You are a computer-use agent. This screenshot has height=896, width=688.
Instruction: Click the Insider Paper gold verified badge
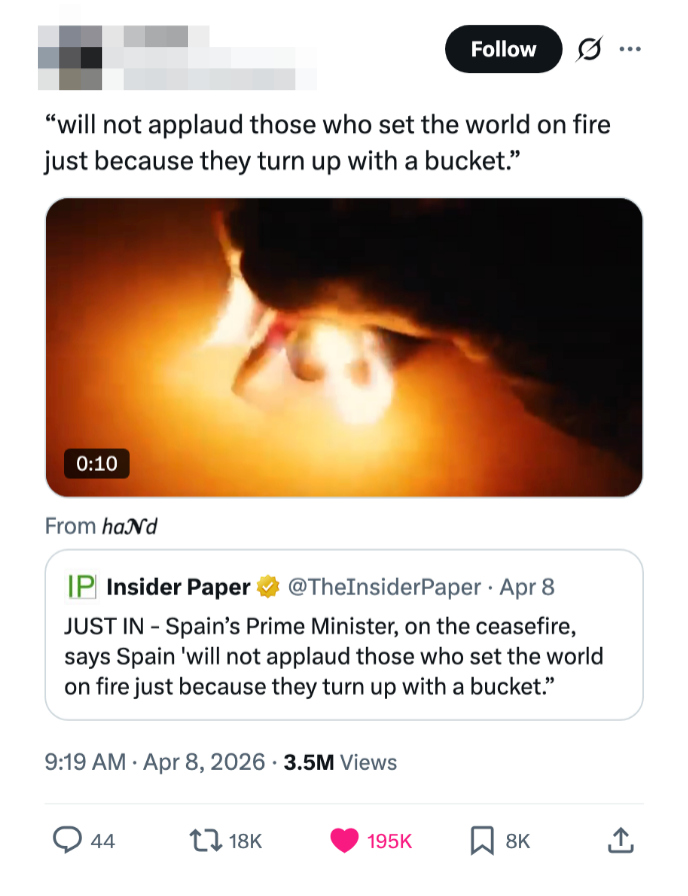pyautogui.click(x=269, y=587)
